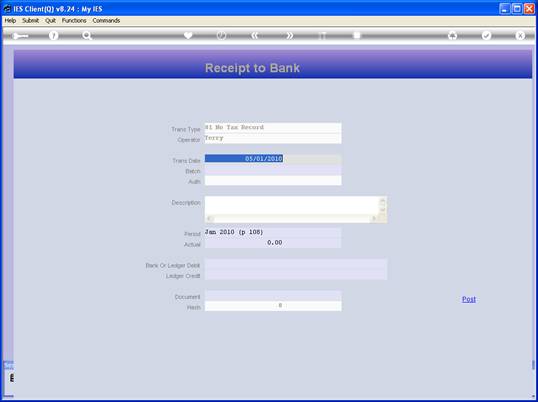The width and height of the screenshot is (538, 402).
Task: Click the Post link
Action: pos(469,299)
